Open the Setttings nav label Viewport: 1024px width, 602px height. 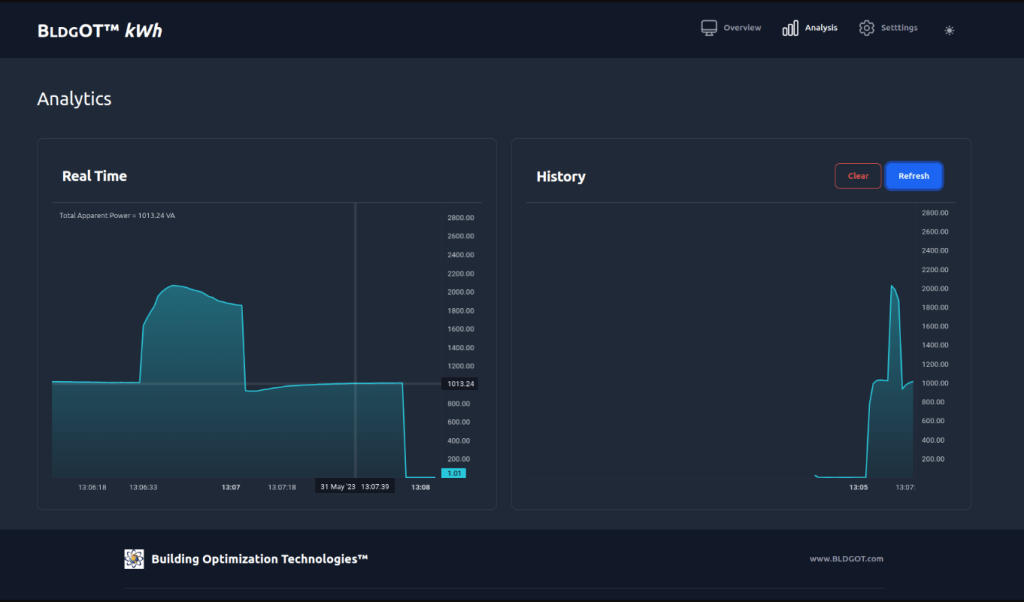(899, 28)
